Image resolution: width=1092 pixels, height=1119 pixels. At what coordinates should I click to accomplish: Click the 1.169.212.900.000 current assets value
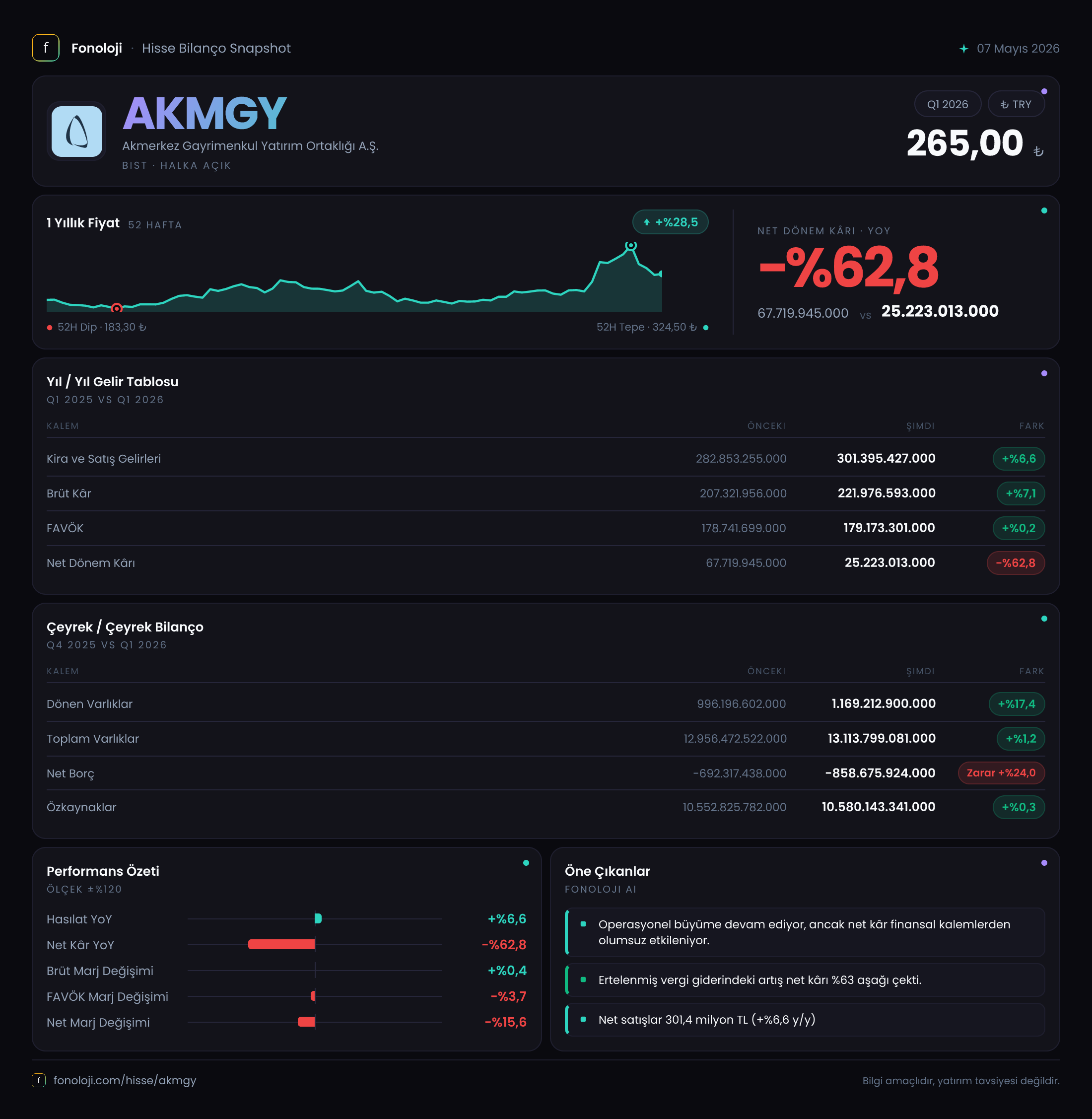pyautogui.click(x=884, y=704)
